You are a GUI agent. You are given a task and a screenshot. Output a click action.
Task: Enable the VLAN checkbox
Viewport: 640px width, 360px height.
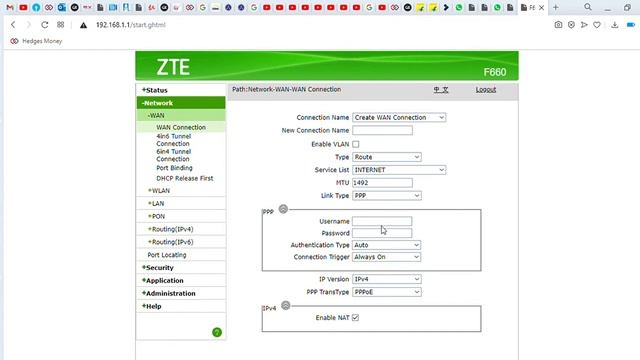(x=356, y=144)
